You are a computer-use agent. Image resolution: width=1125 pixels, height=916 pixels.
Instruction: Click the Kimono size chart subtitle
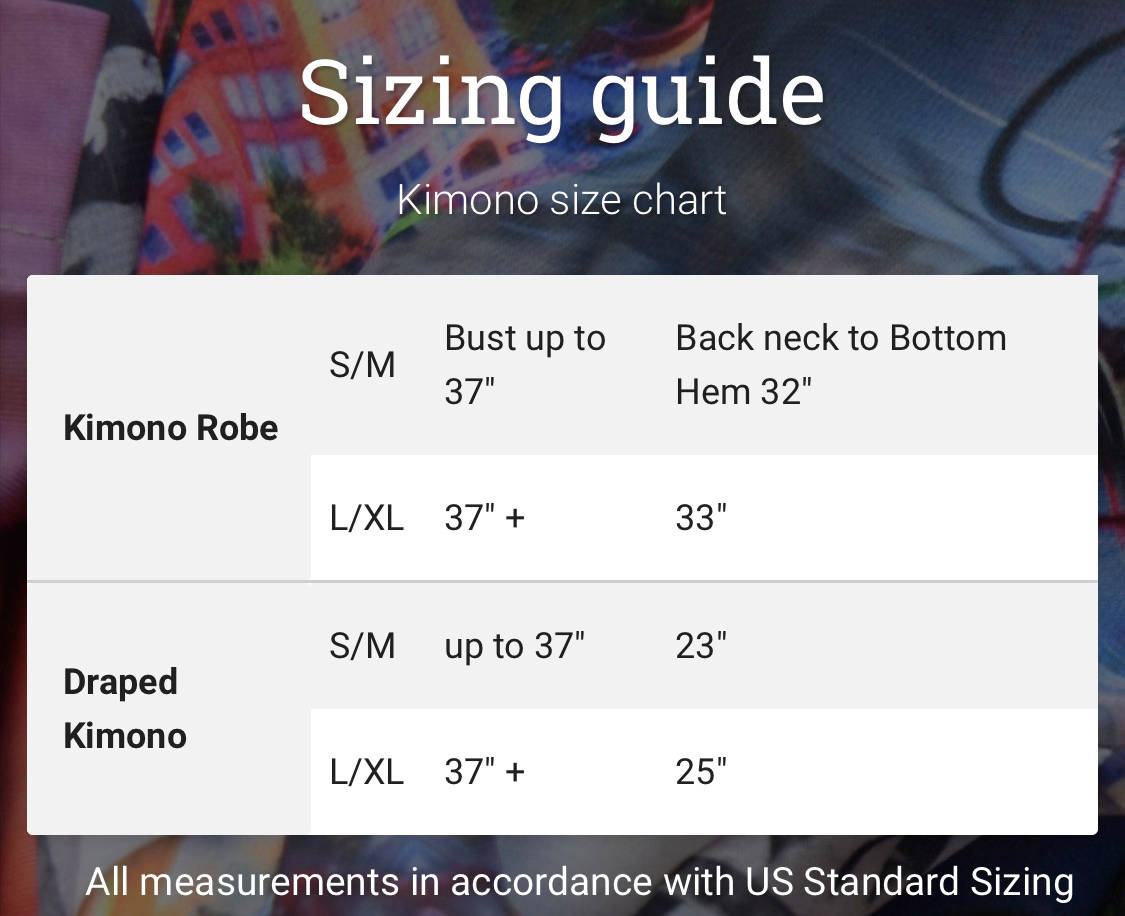tap(562, 199)
